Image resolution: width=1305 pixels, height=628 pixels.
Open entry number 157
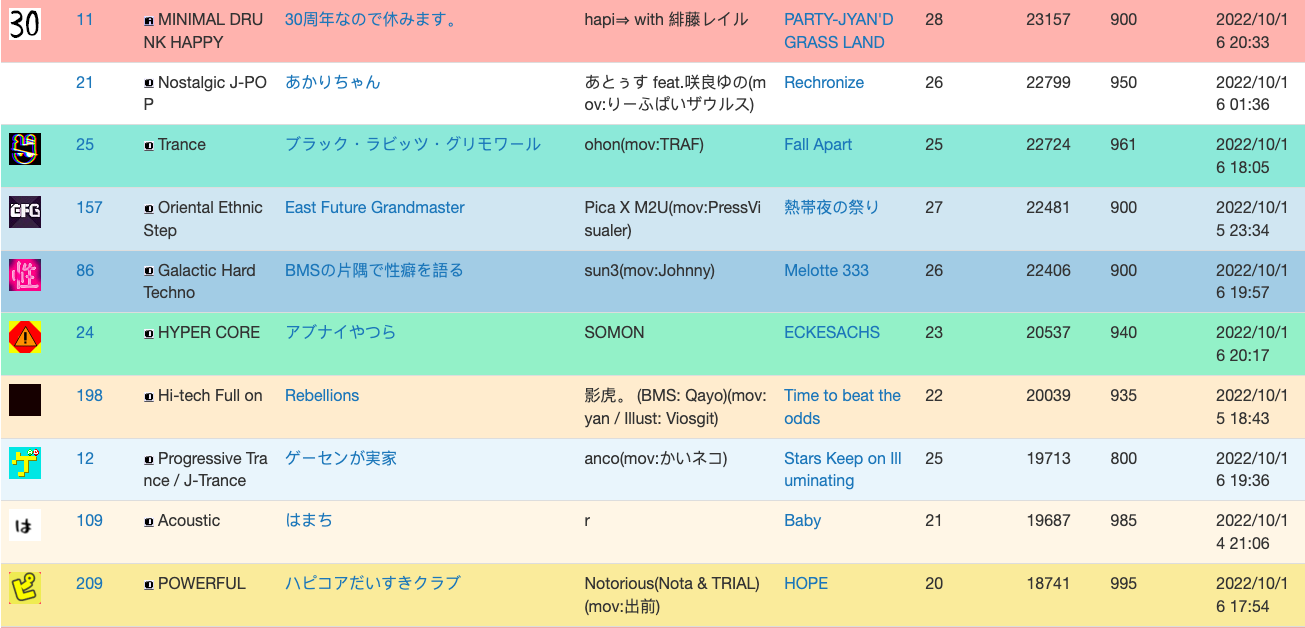click(89, 207)
